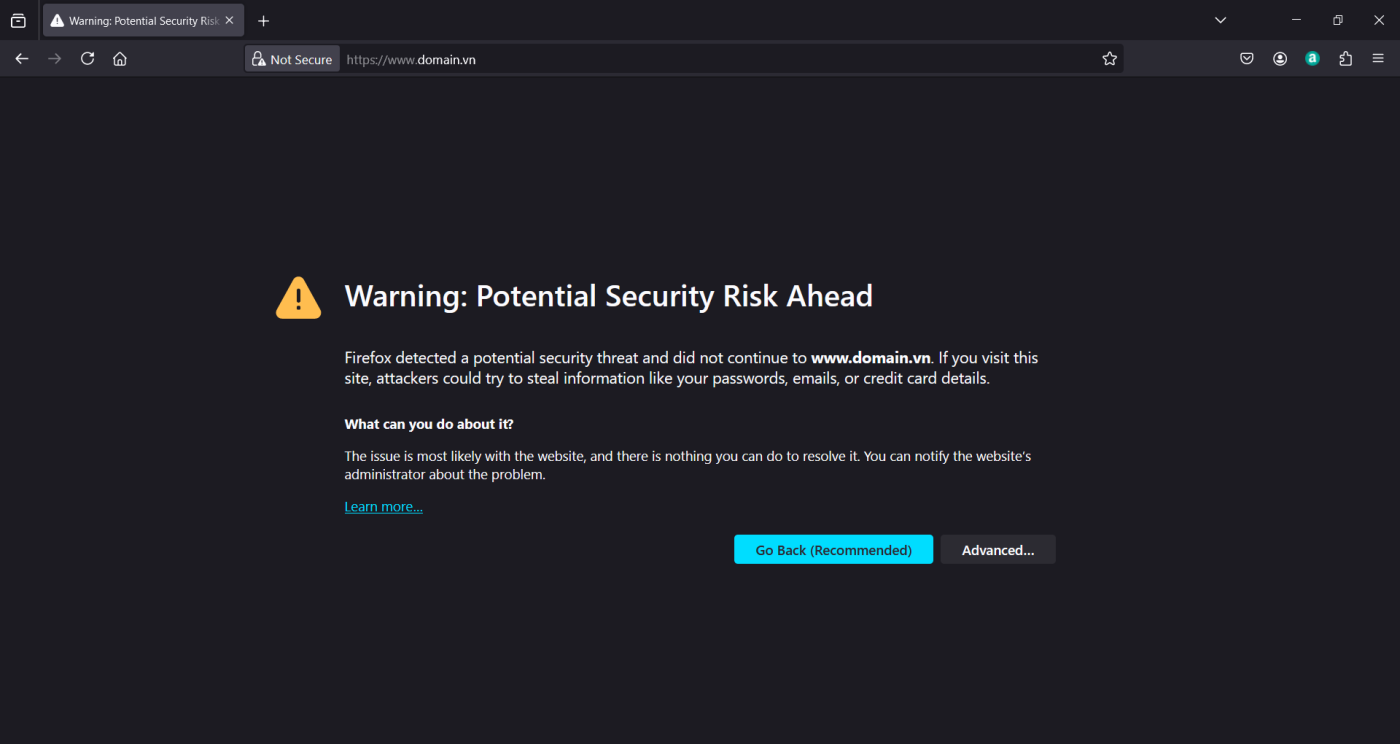Image resolution: width=1400 pixels, height=744 pixels.
Task: Open the Save to Pocket icon
Action: (1247, 59)
